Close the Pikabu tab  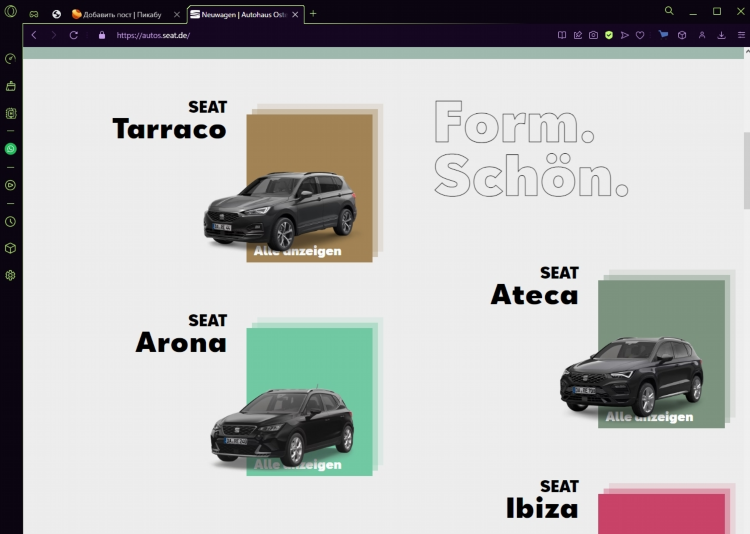click(x=176, y=14)
